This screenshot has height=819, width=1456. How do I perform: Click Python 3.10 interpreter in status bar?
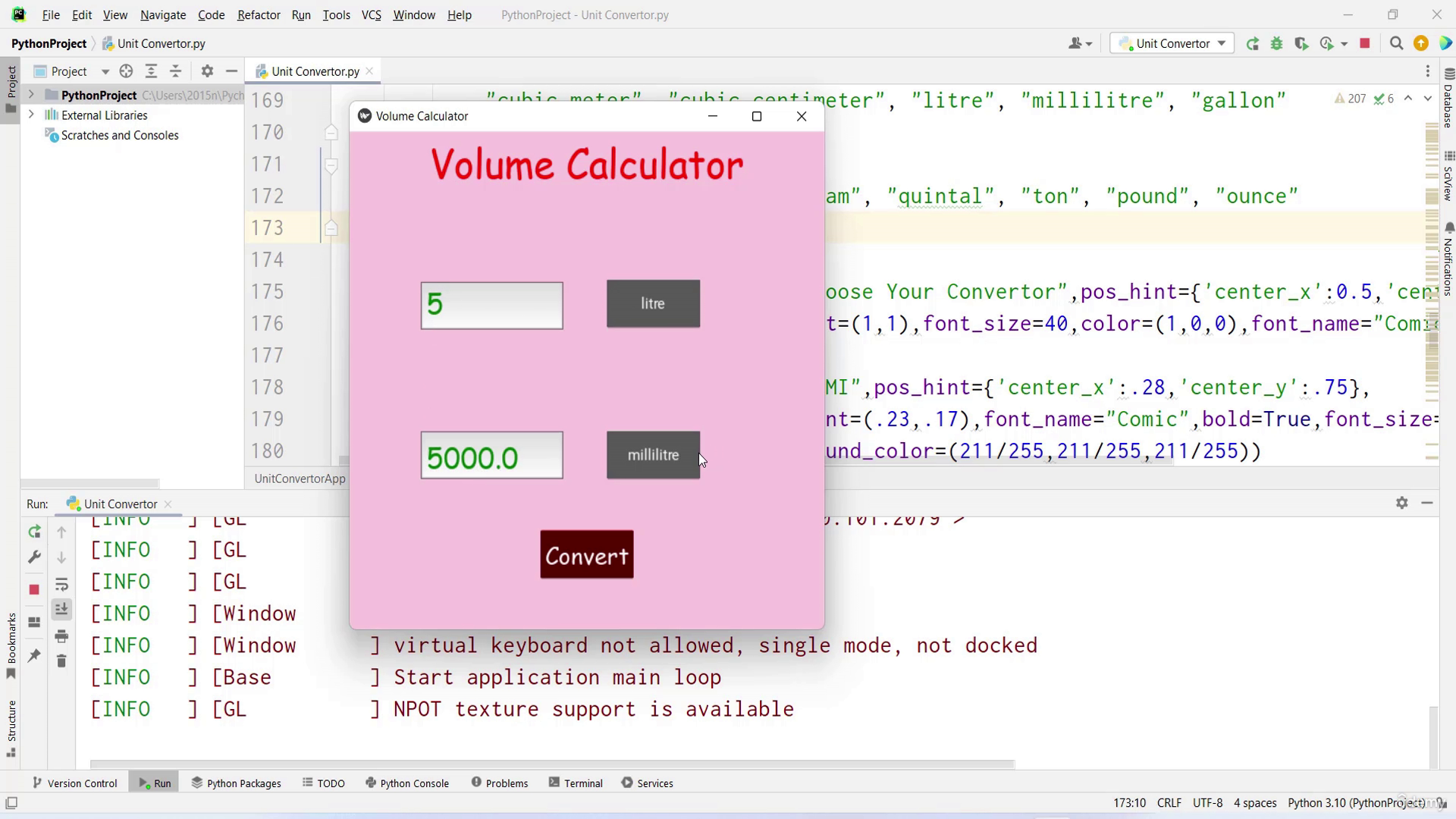[x=1356, y=803]
